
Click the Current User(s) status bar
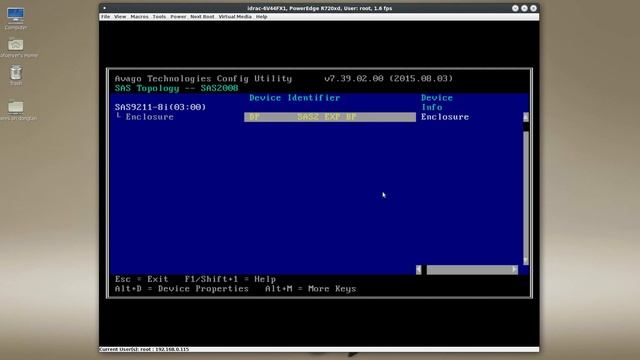pos(319,349)
